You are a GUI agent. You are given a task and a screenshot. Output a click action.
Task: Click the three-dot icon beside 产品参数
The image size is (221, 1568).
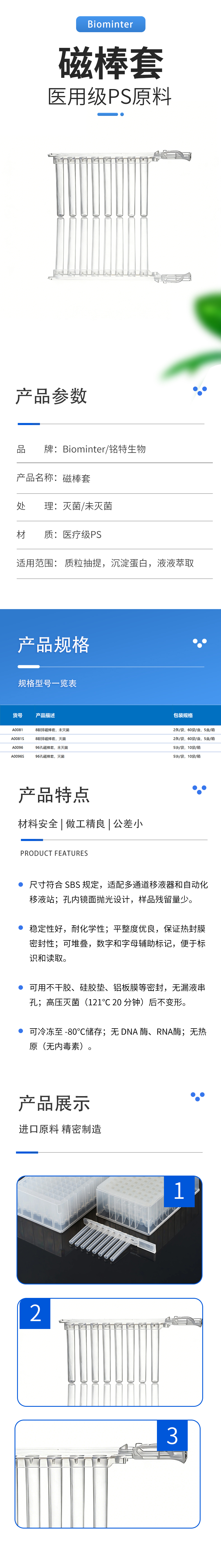tap(200, 390)
